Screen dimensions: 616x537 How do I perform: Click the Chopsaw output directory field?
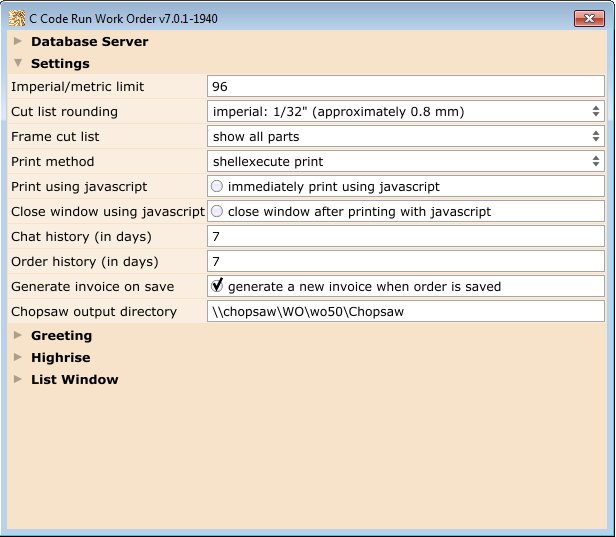[405, 311]
